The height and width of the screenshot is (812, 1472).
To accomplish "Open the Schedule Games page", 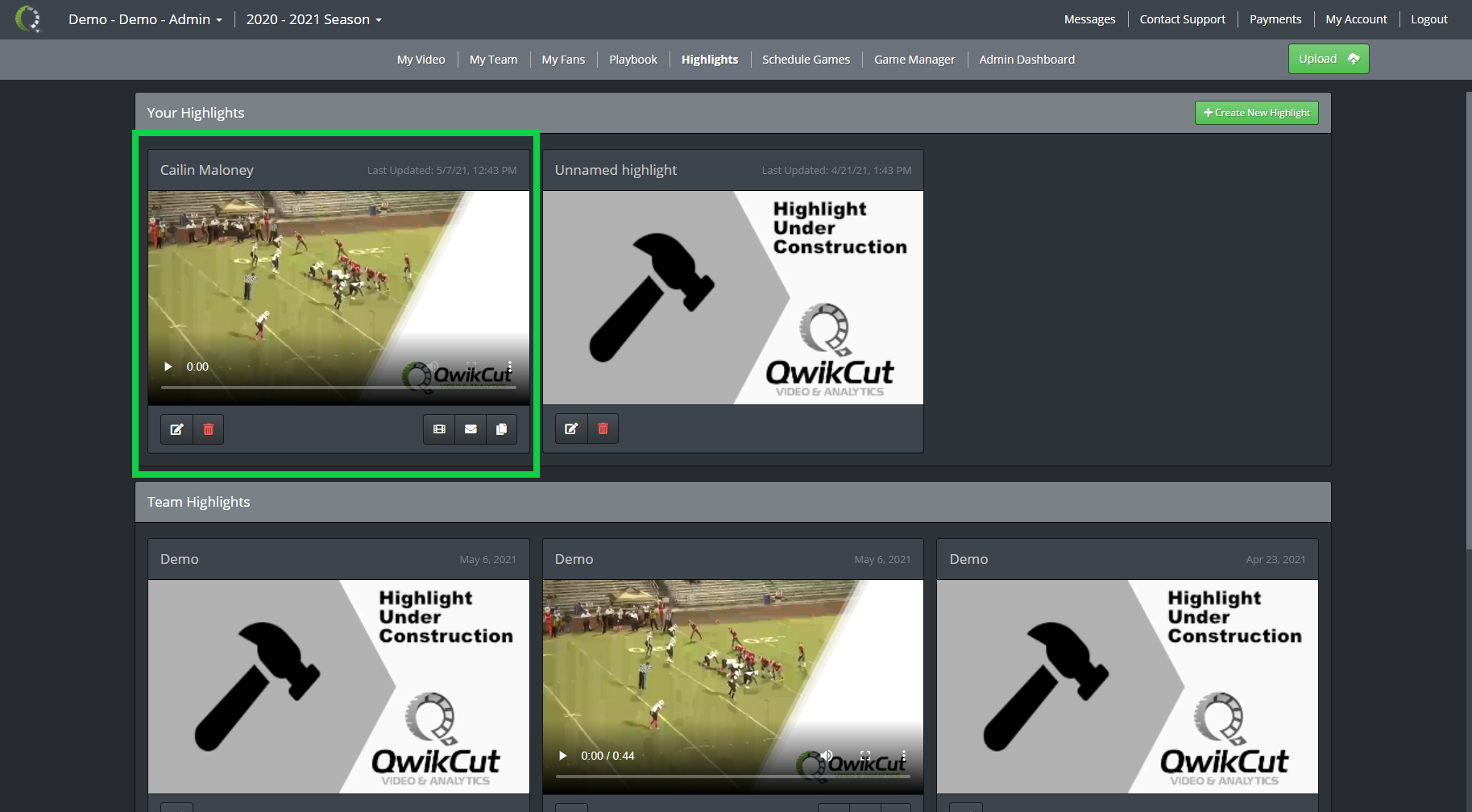I will click(x=806, y=59).
